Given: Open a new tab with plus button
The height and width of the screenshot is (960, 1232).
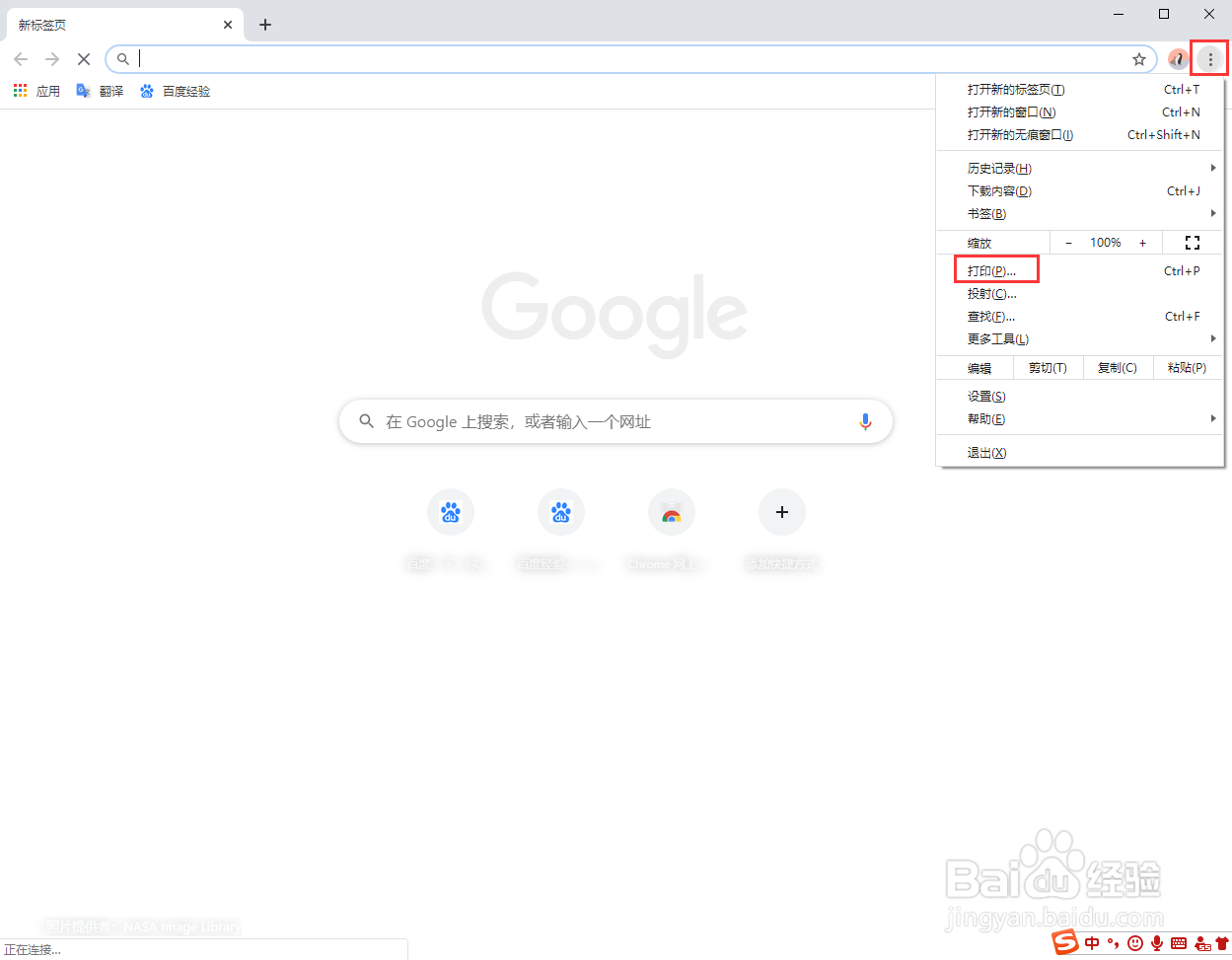Looking at the screenshot, I should 265,25.
